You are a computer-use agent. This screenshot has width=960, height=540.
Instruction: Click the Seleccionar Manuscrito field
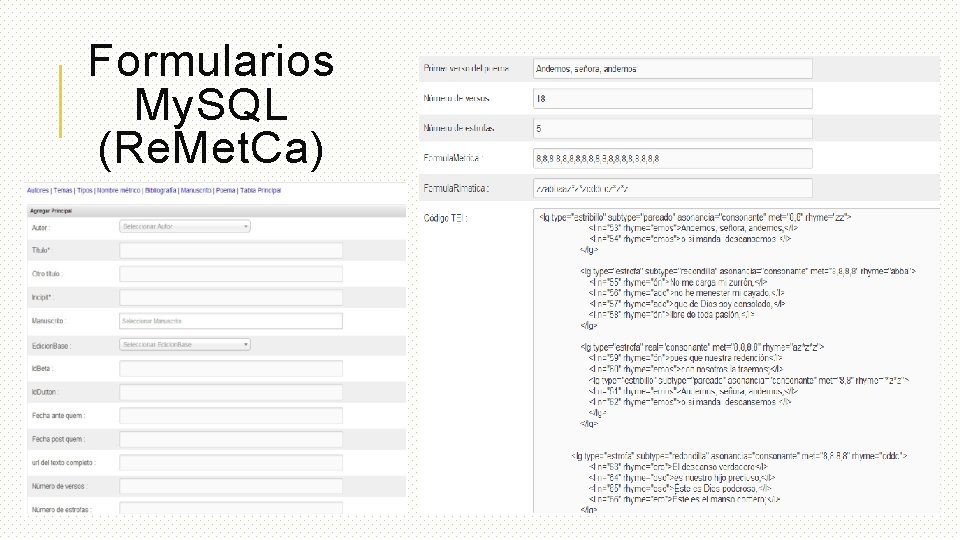pyautogui.click(x=231, y=321)
